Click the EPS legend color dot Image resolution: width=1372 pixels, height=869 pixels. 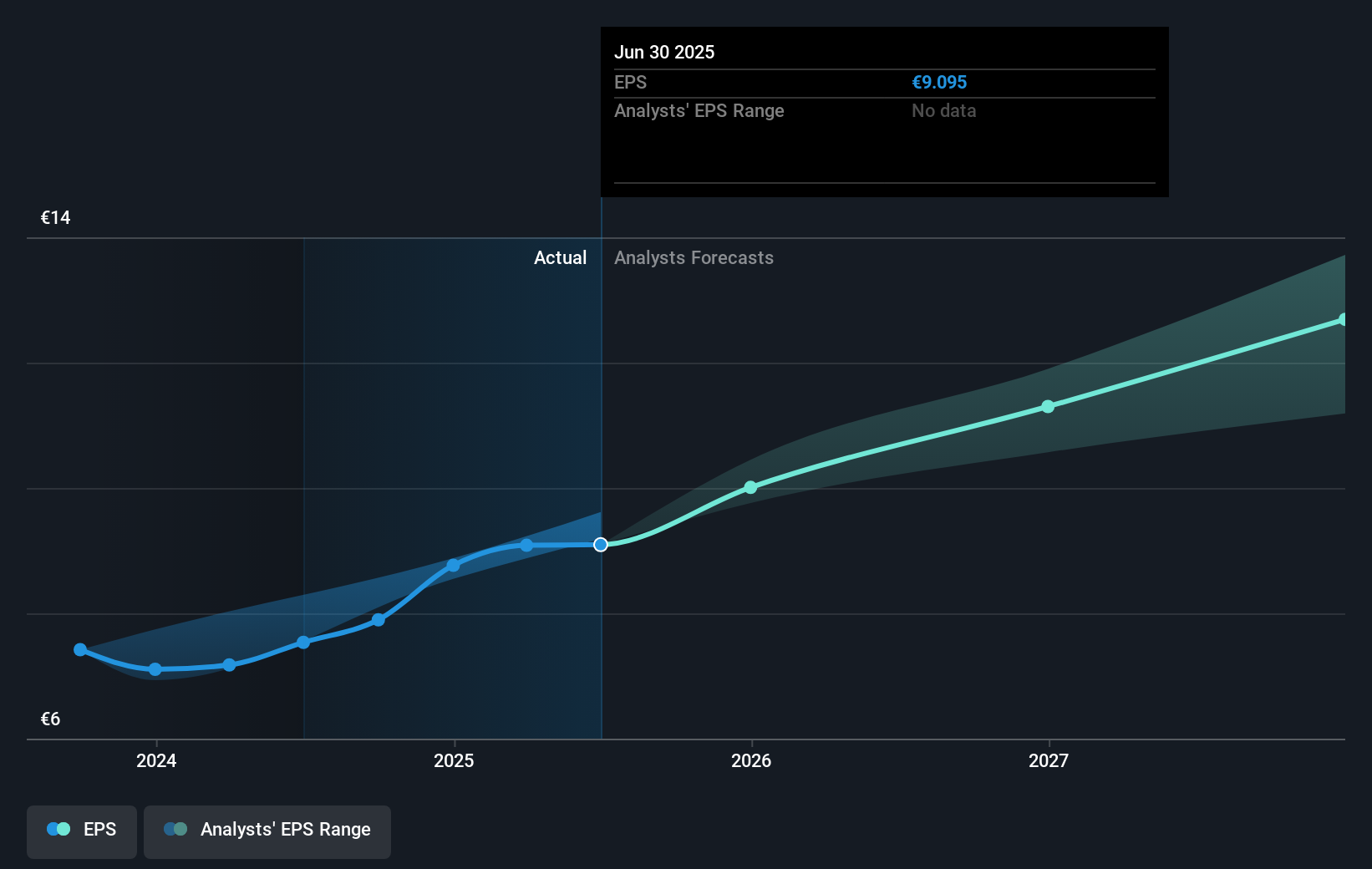[57, 829]
